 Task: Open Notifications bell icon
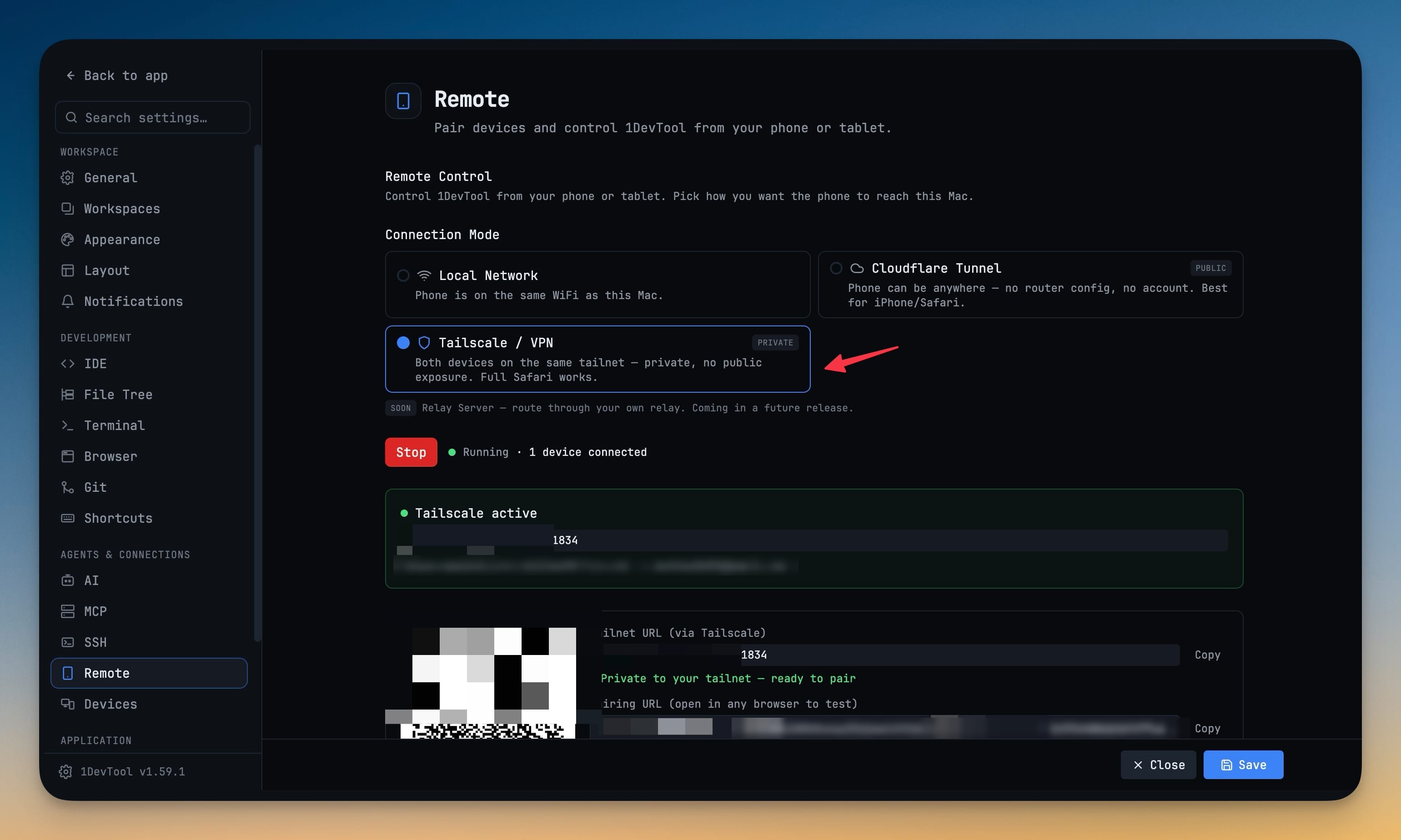[67, 301]
